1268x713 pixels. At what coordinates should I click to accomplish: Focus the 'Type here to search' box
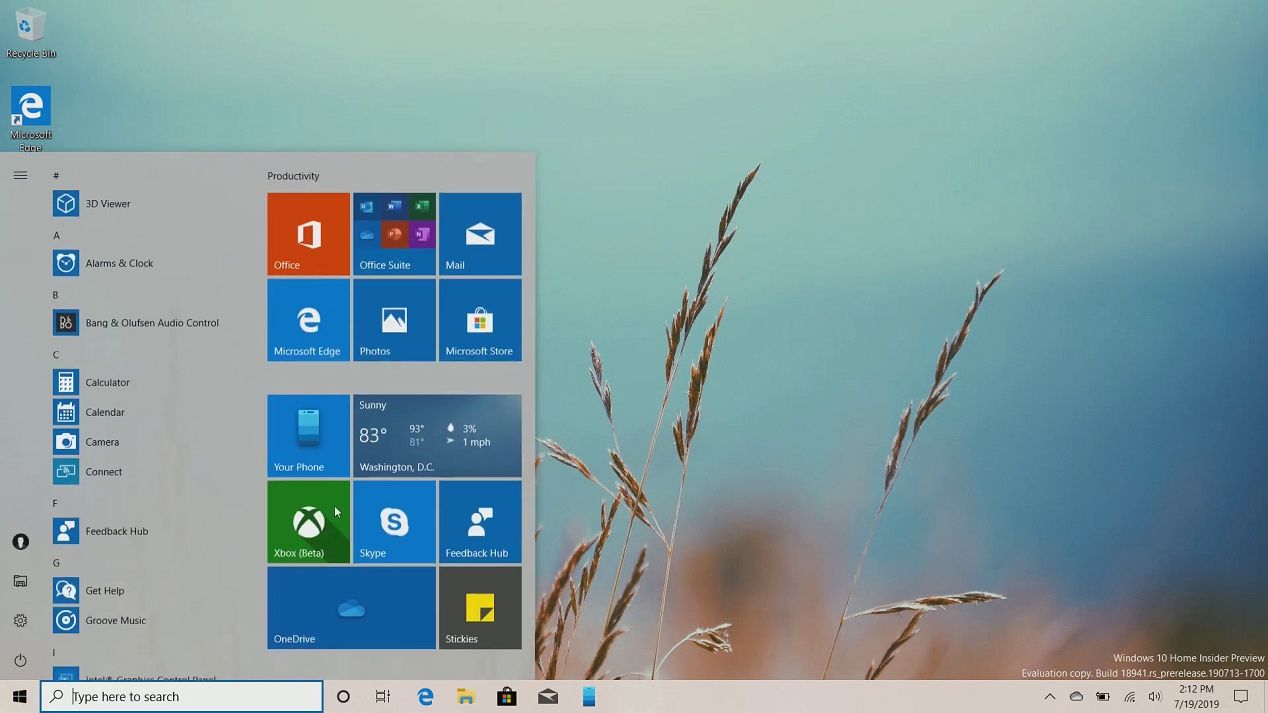[182, 697]
